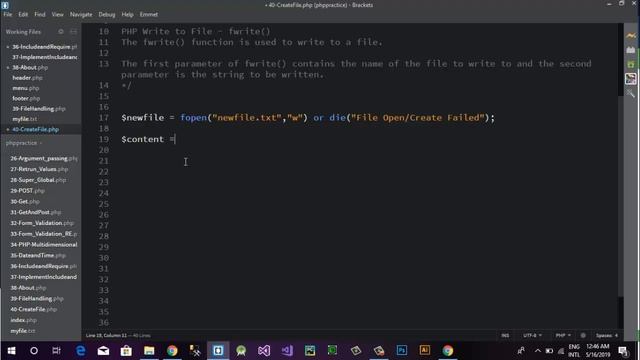
Task: Change Spaces indentation setting in status bar
Action: point(607,336)
